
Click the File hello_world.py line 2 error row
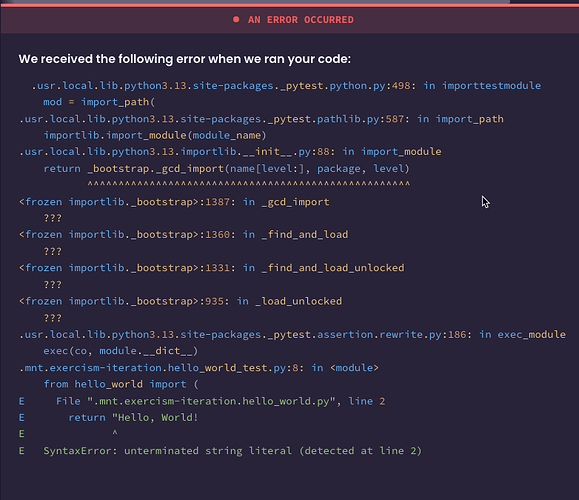202,401
